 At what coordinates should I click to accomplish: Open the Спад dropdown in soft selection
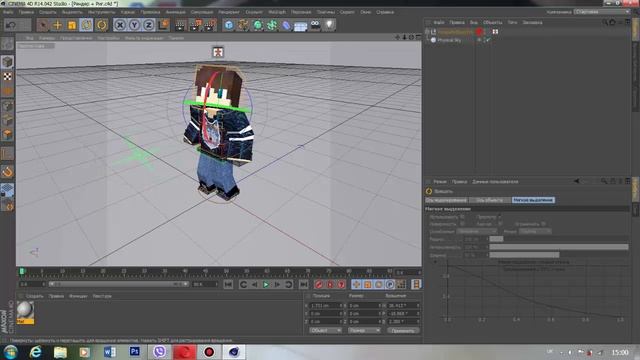[x=476, y=231]
